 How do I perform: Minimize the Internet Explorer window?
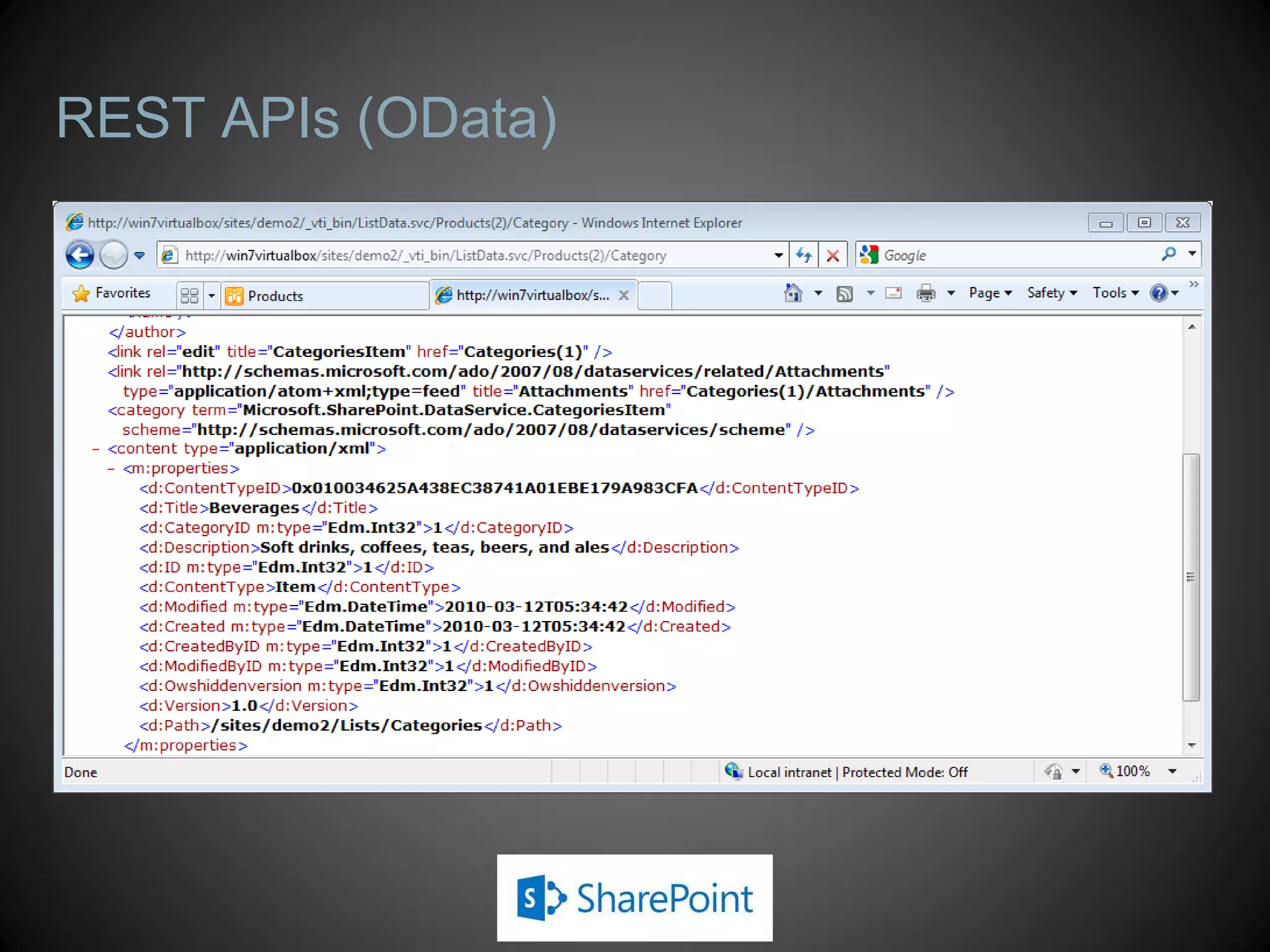point(1106,223)
